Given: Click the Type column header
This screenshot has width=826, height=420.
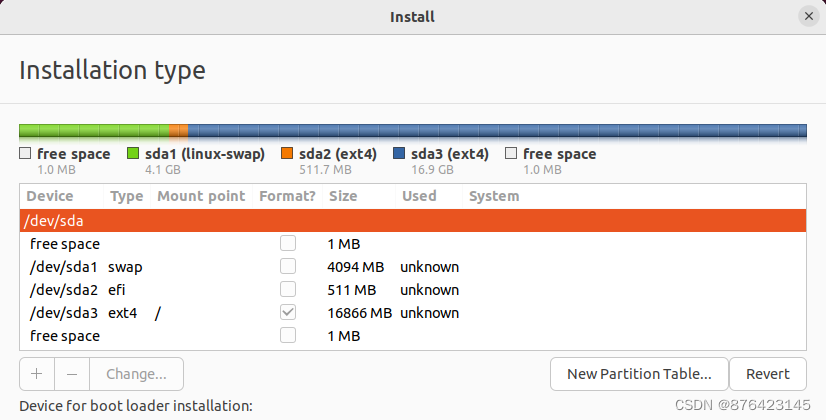Looking at the screenshot, I should point(127,196).
